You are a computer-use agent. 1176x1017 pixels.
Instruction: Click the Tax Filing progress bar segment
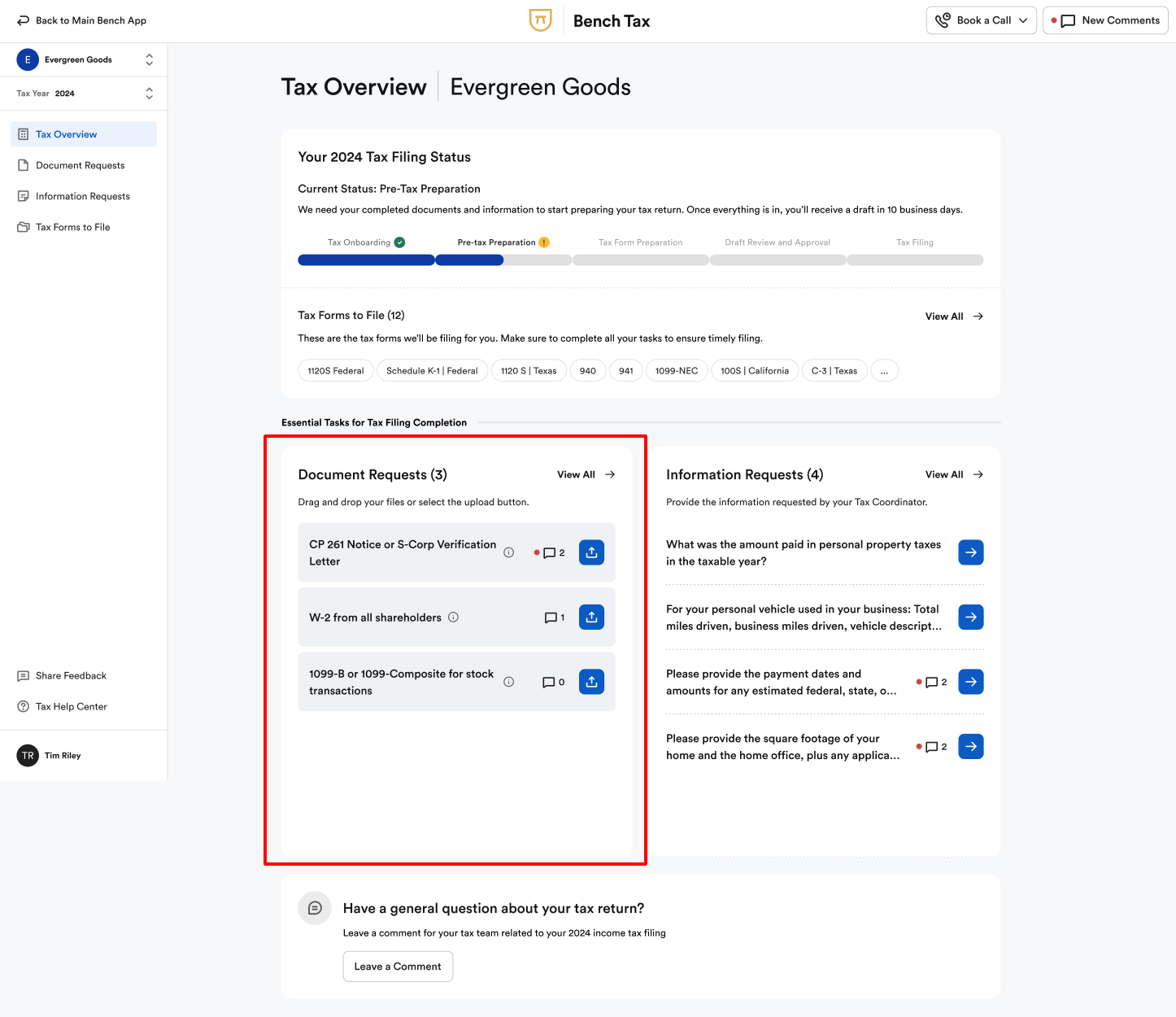(915, 260)
